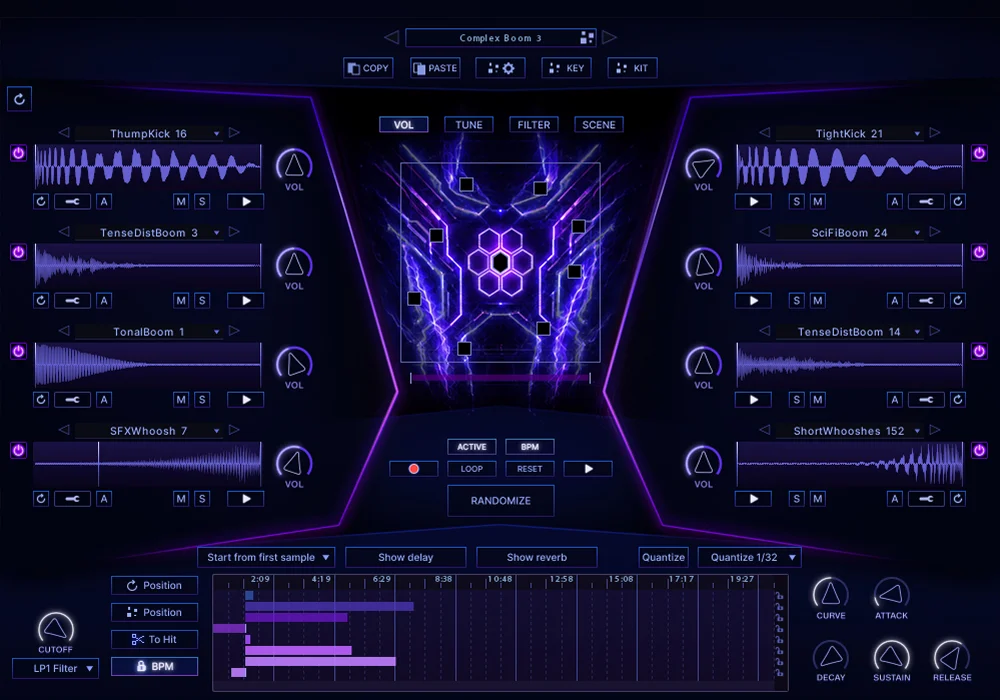The image size is (1000, 700).
Task: Open the LP1 Filter type dropdown
Action: click(55, 668)
